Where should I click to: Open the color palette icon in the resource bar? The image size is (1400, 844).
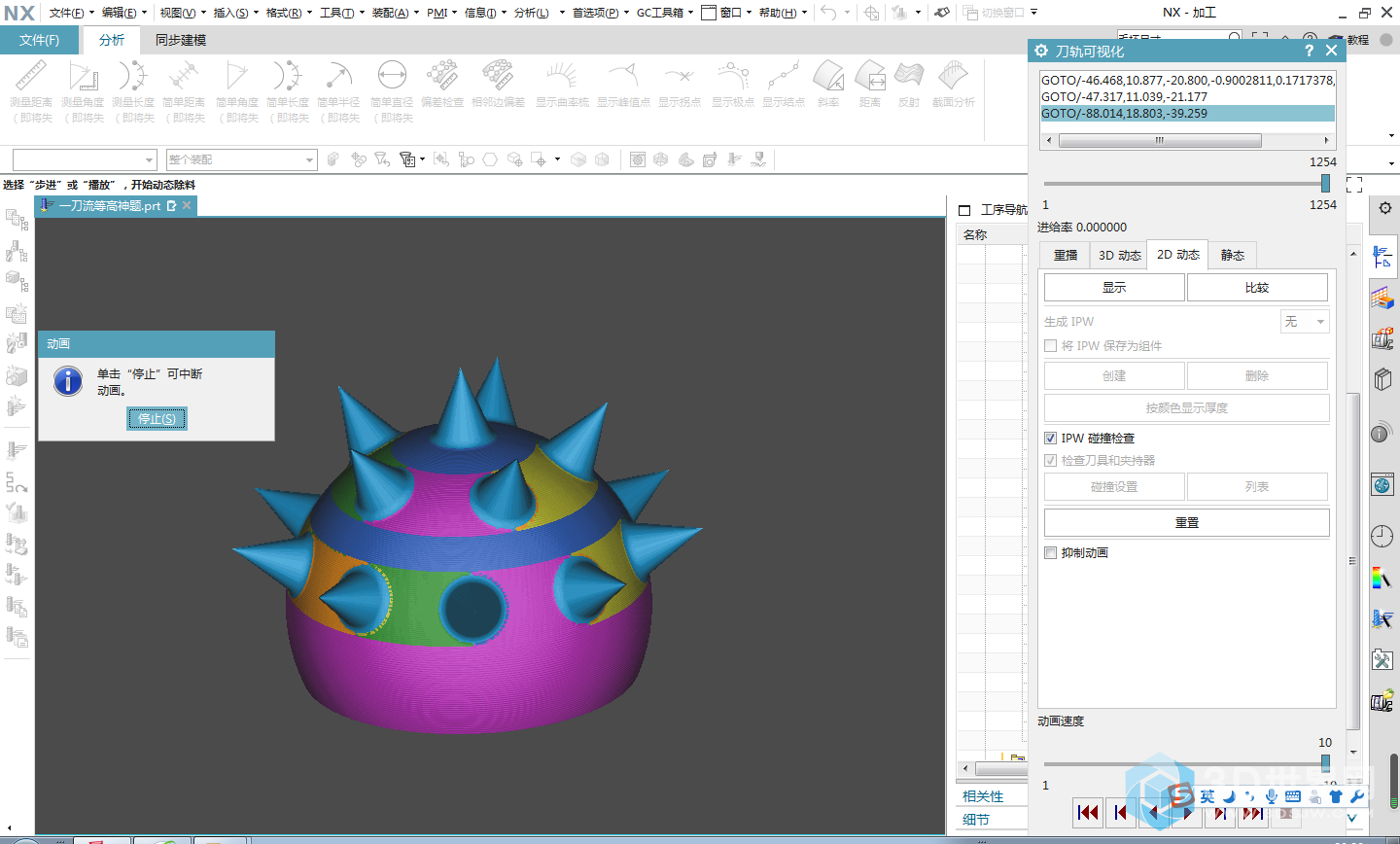pyautogui.click(x=1382, y=578)
